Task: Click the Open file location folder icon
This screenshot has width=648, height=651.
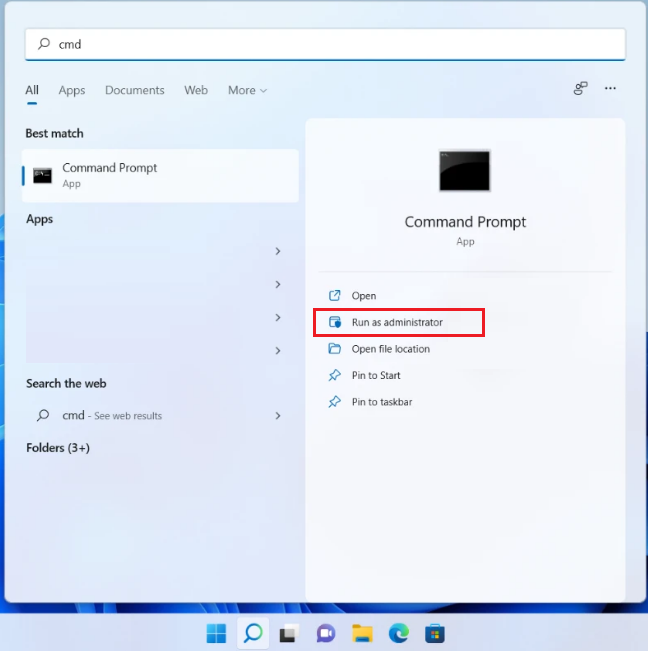Action: coord(335,349)
